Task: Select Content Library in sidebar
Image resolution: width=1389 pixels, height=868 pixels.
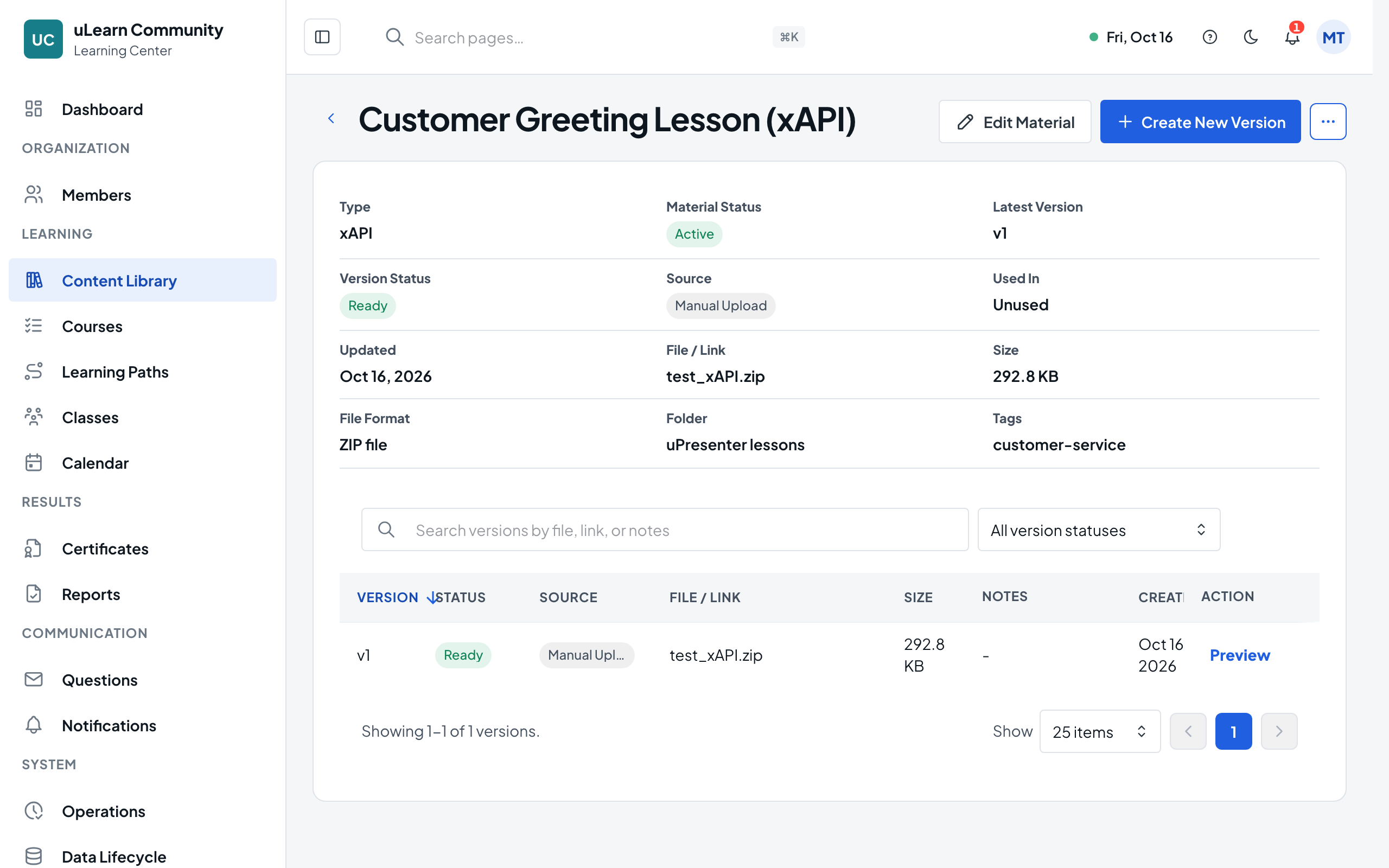Action: point(142,280)
